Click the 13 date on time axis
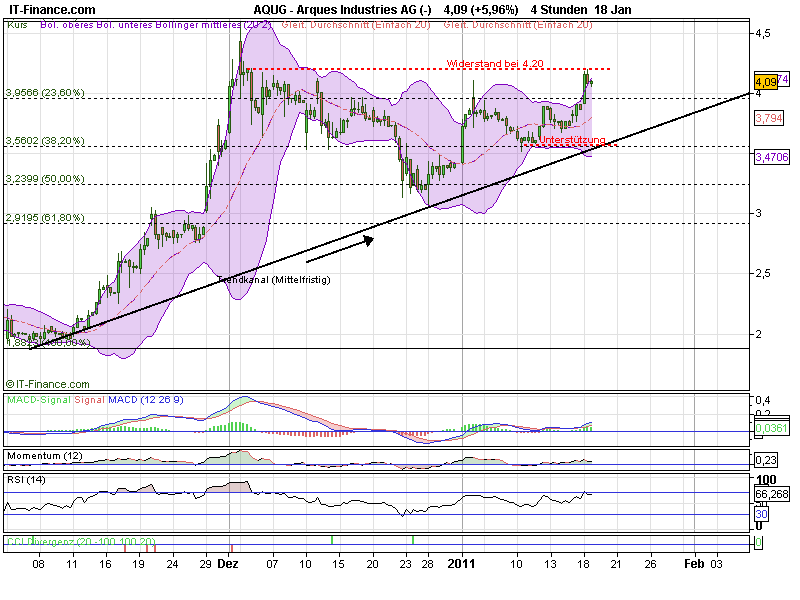 [x=550, y=564]
